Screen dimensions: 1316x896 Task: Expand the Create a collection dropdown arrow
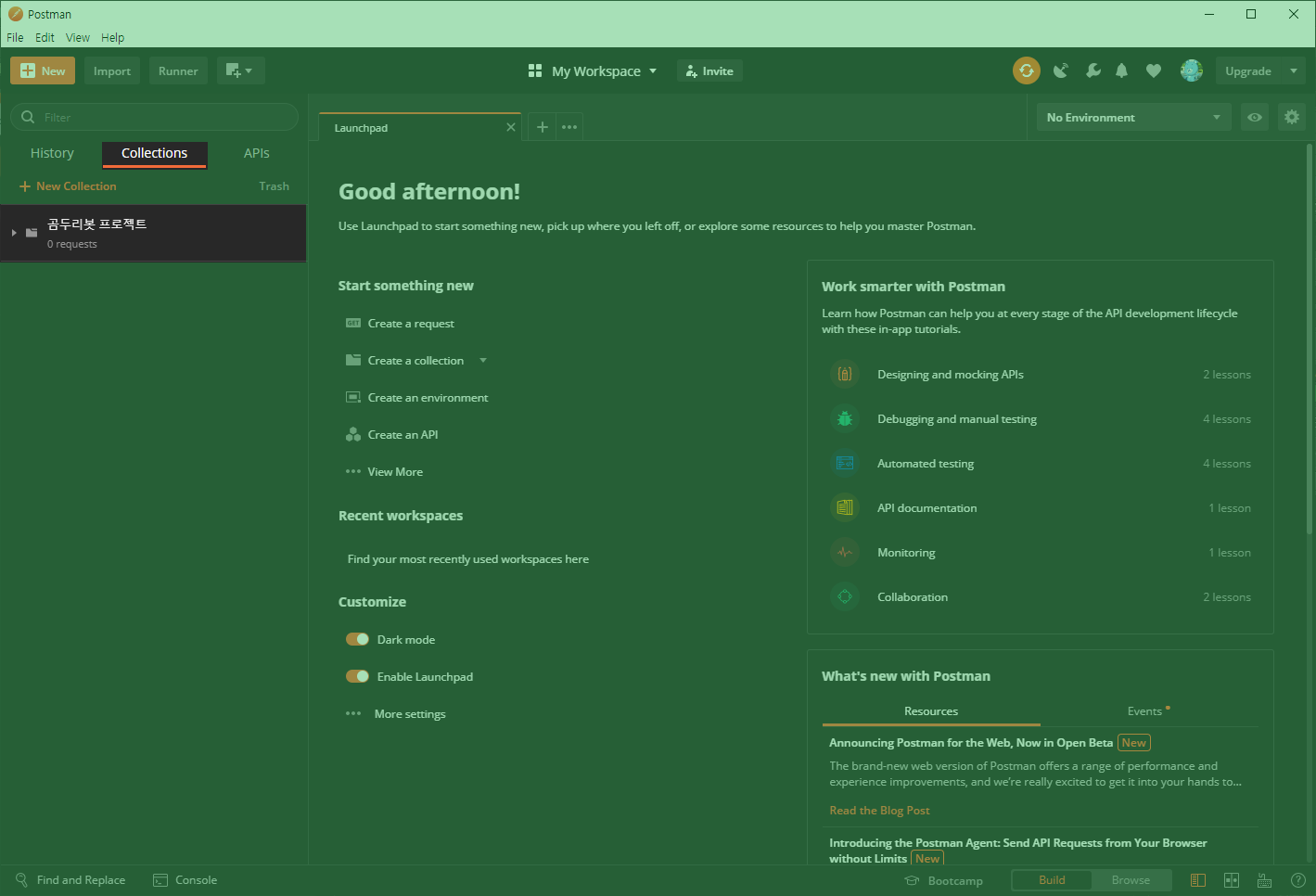click(x=483, y=360)
